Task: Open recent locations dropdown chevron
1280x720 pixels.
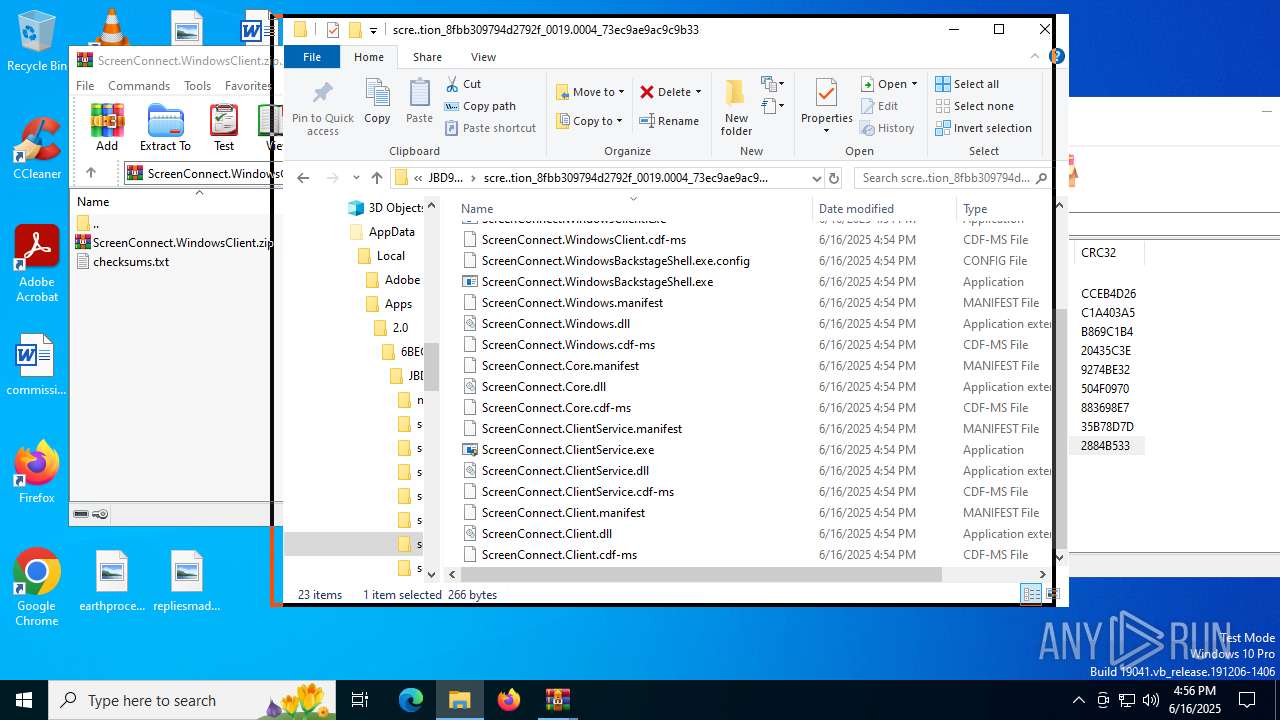Action: [x=356, y=178]
